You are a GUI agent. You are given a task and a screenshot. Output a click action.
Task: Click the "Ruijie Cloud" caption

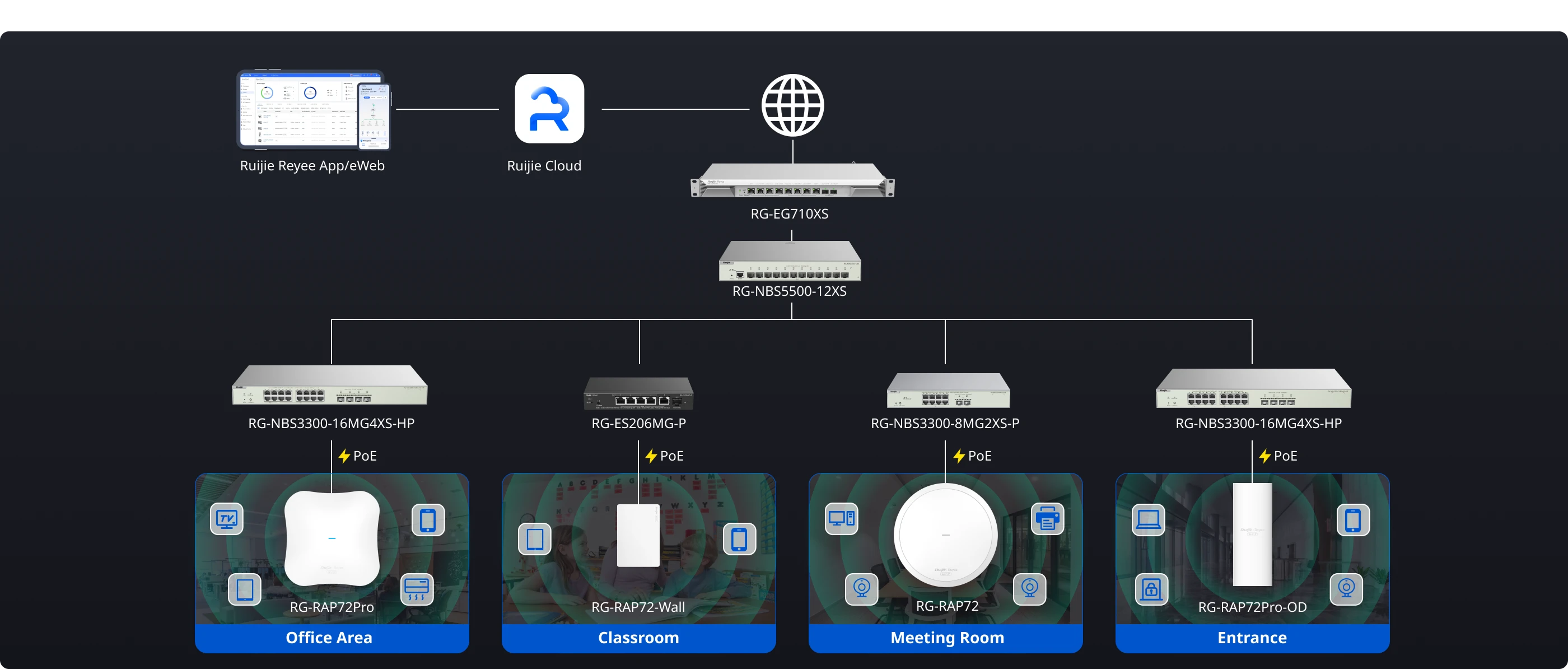544,166
